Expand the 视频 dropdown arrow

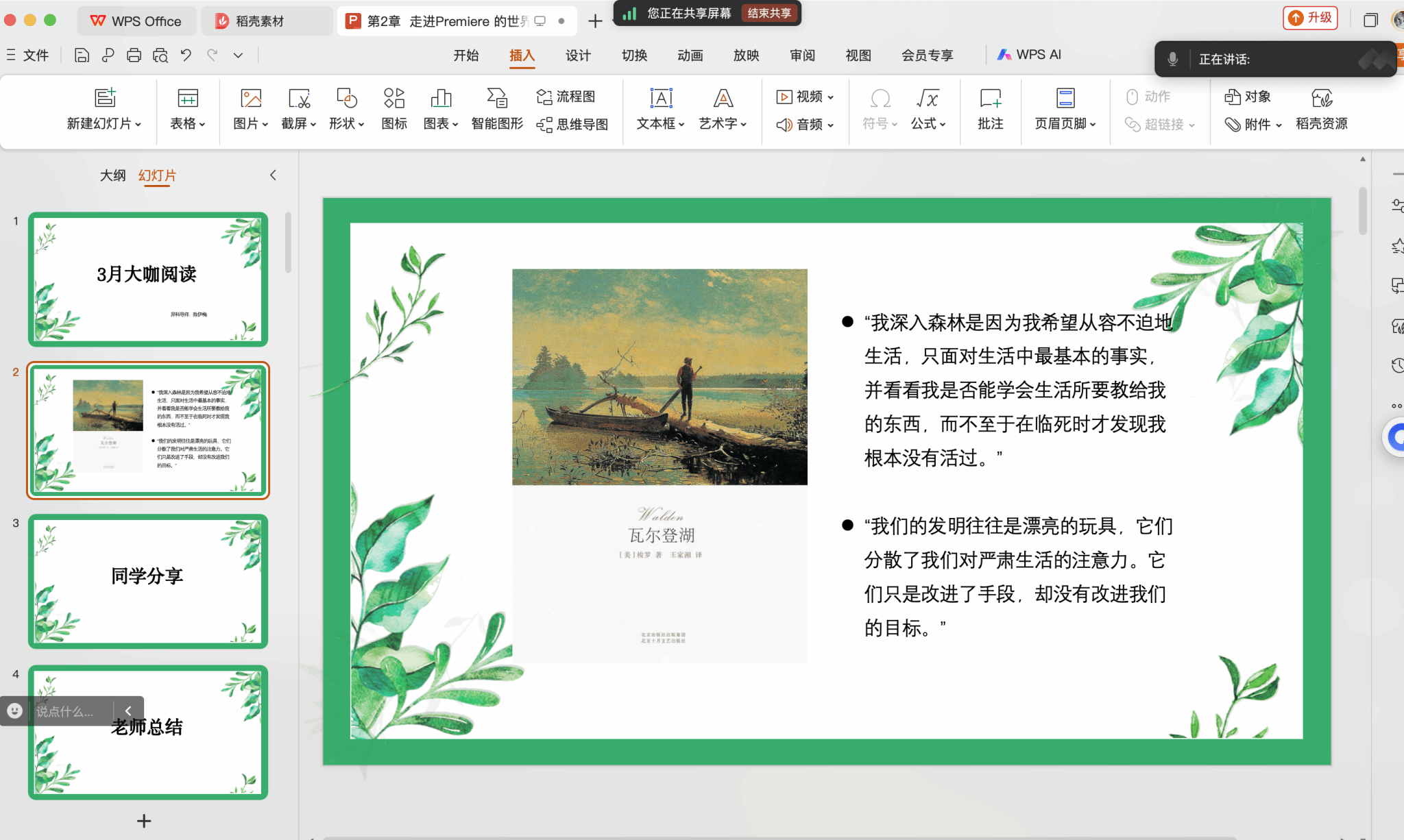click(x=831, y=97)
